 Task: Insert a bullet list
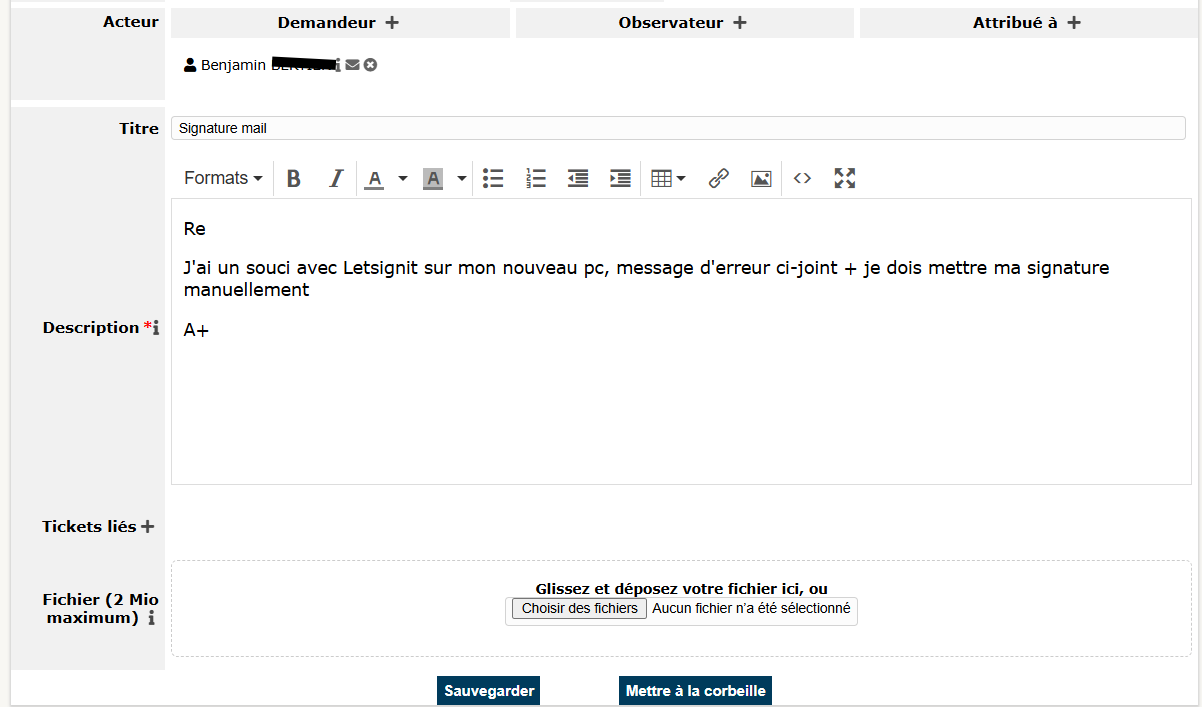tap(493, 179)
